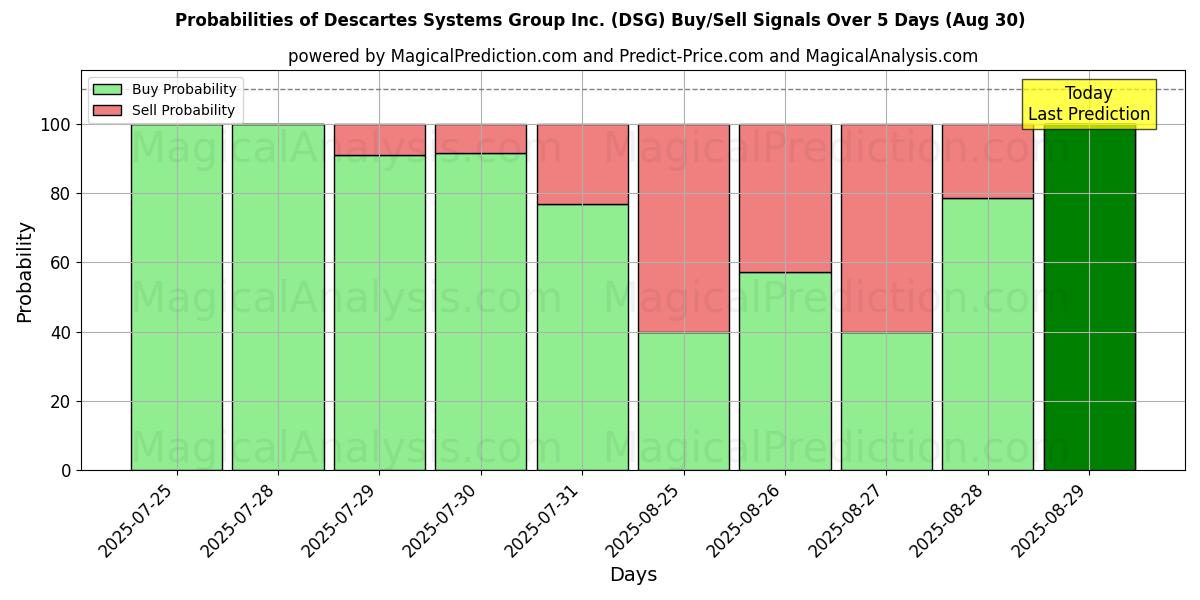The height and width of the screenshot is (600, 1200).
Task: Click the green buy segment for 2025-08-26
Action: pos(785,371)
